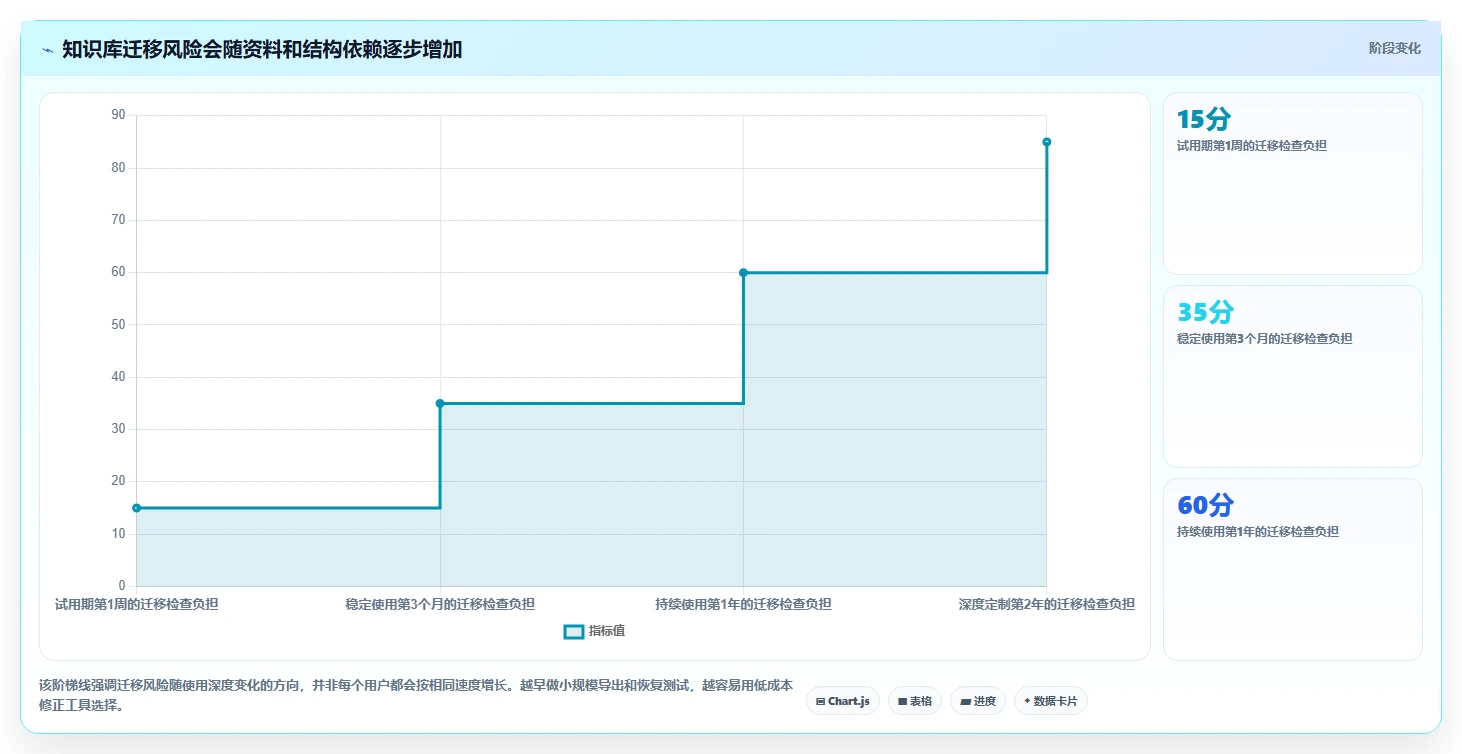Click the 表格 tag
1462x754 pixels.
point(914,701)
